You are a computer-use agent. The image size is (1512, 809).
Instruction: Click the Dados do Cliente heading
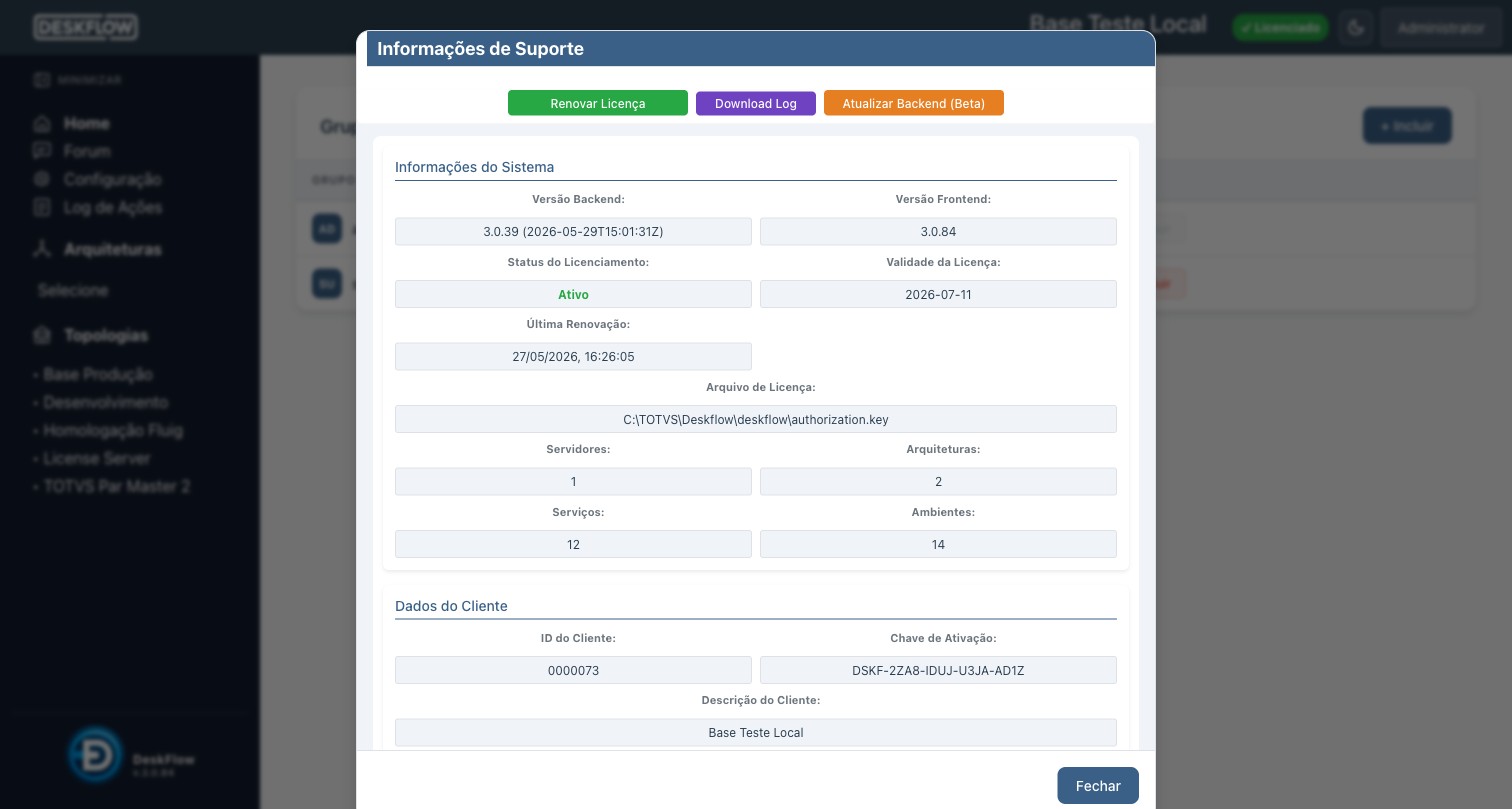coord(451,606)
